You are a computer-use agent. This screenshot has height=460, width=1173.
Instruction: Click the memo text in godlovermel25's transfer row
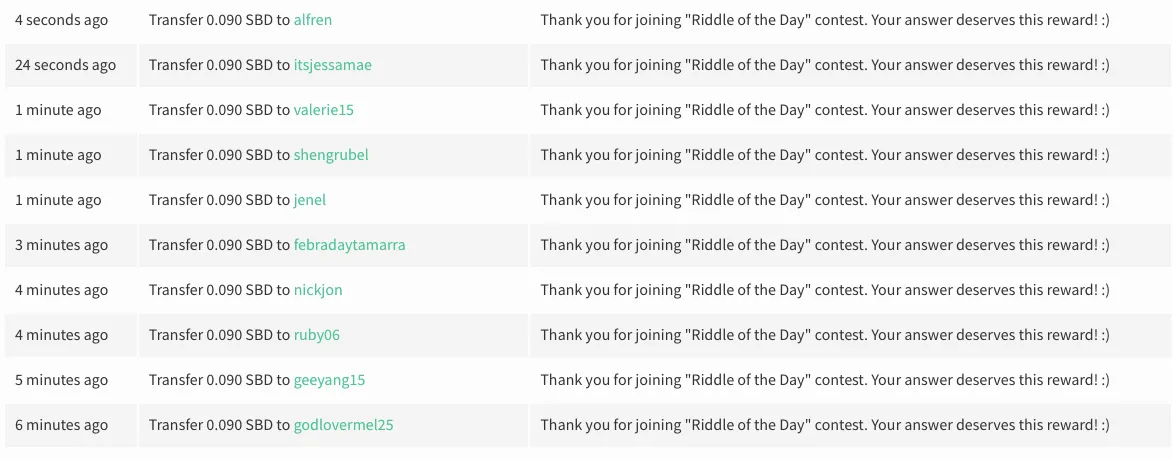tap(825, 425)
